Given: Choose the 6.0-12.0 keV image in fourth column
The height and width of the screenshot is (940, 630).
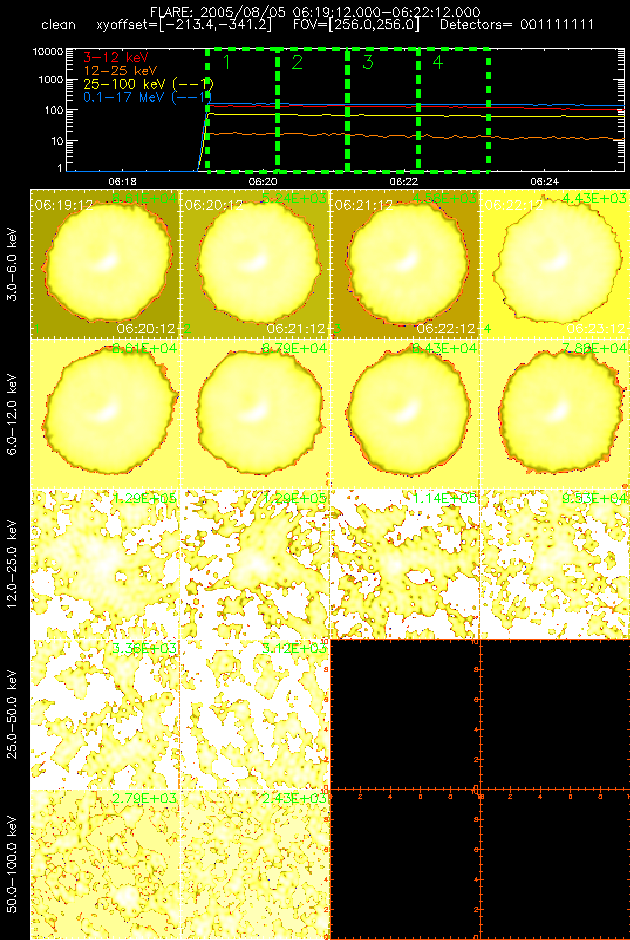Looking at the screenshot, I should click(x=554, y=414).
